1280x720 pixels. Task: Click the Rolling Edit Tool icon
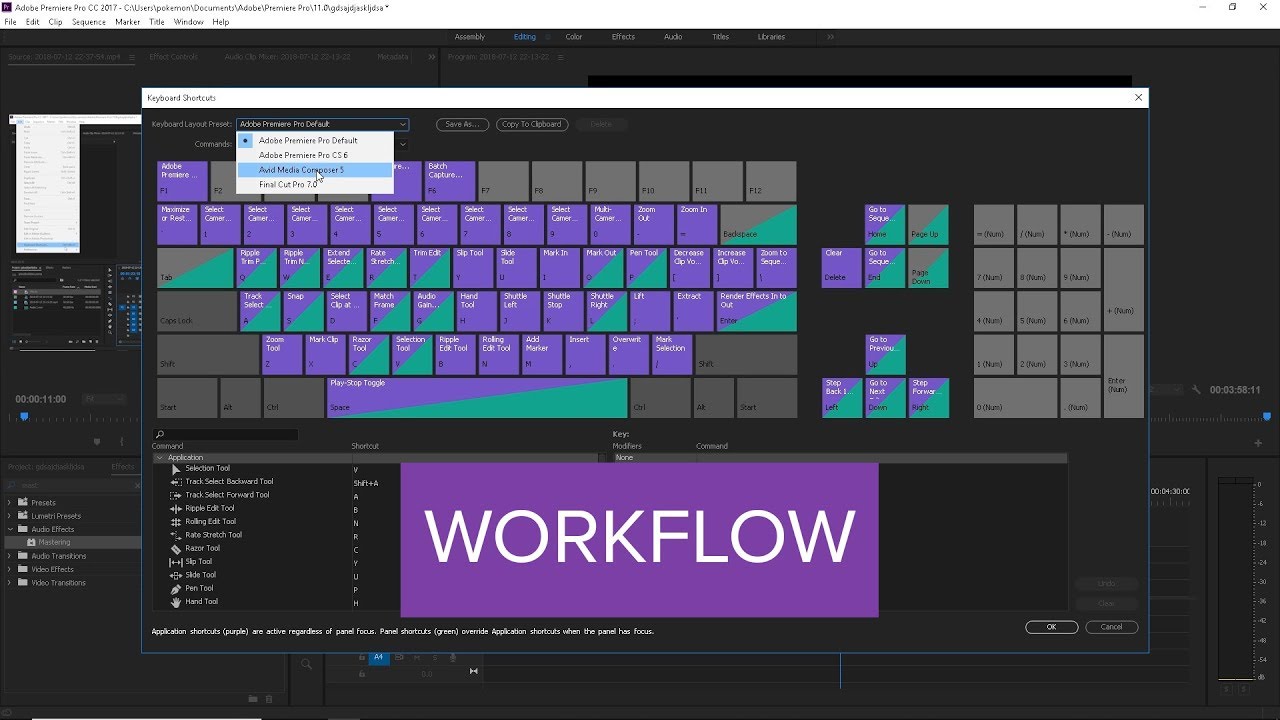click(176, 521)
